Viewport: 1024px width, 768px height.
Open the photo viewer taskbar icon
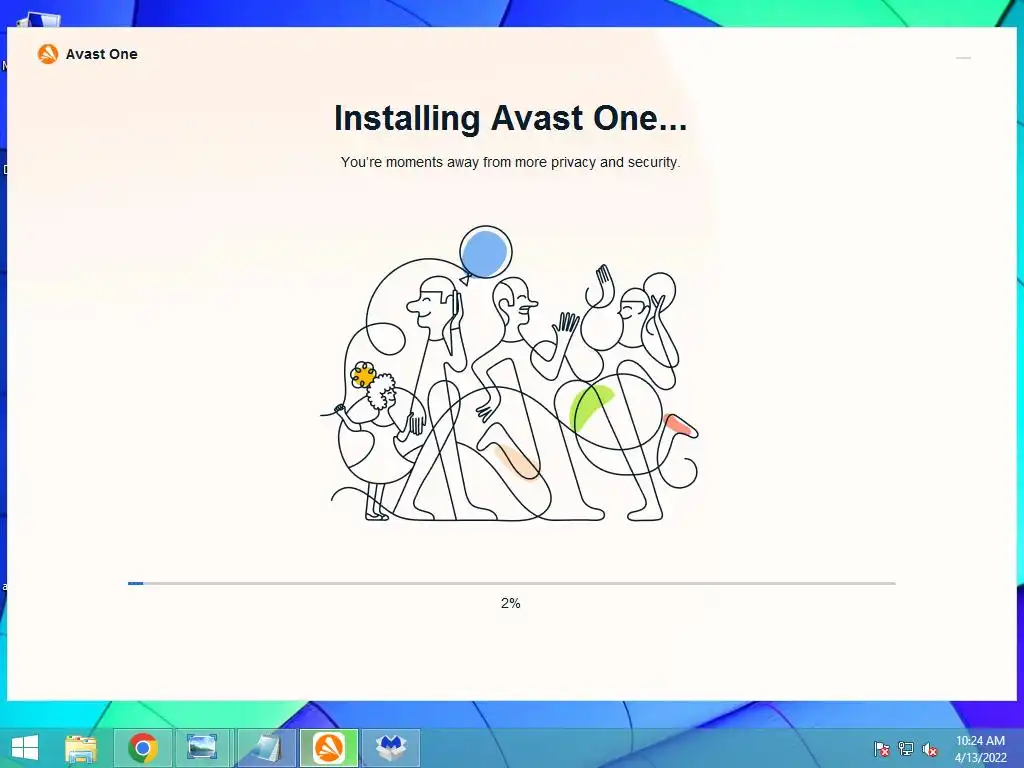coord(202,748)
